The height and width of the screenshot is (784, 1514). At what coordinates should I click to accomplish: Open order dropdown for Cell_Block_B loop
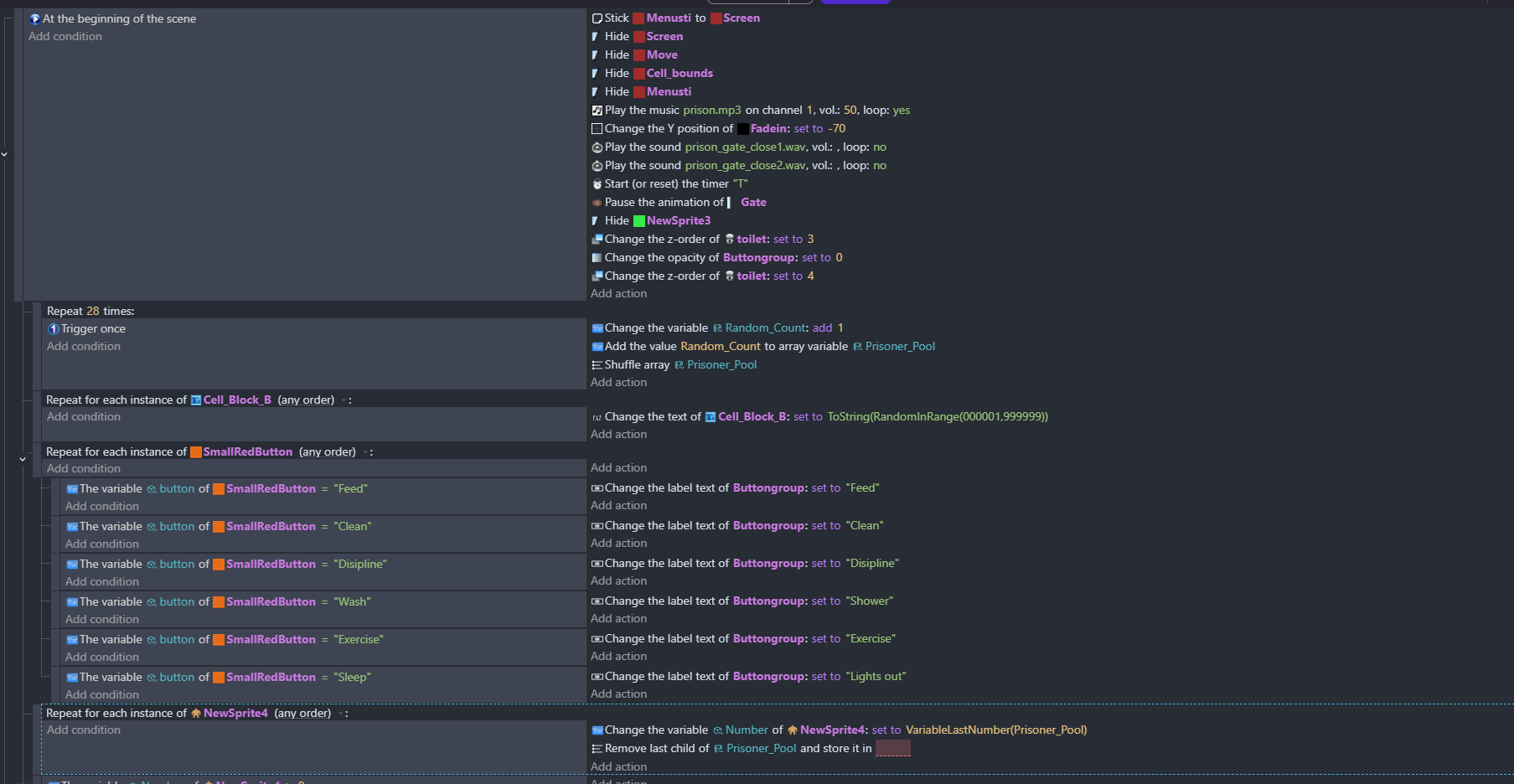pyautogui.click(x=344, y=400)
